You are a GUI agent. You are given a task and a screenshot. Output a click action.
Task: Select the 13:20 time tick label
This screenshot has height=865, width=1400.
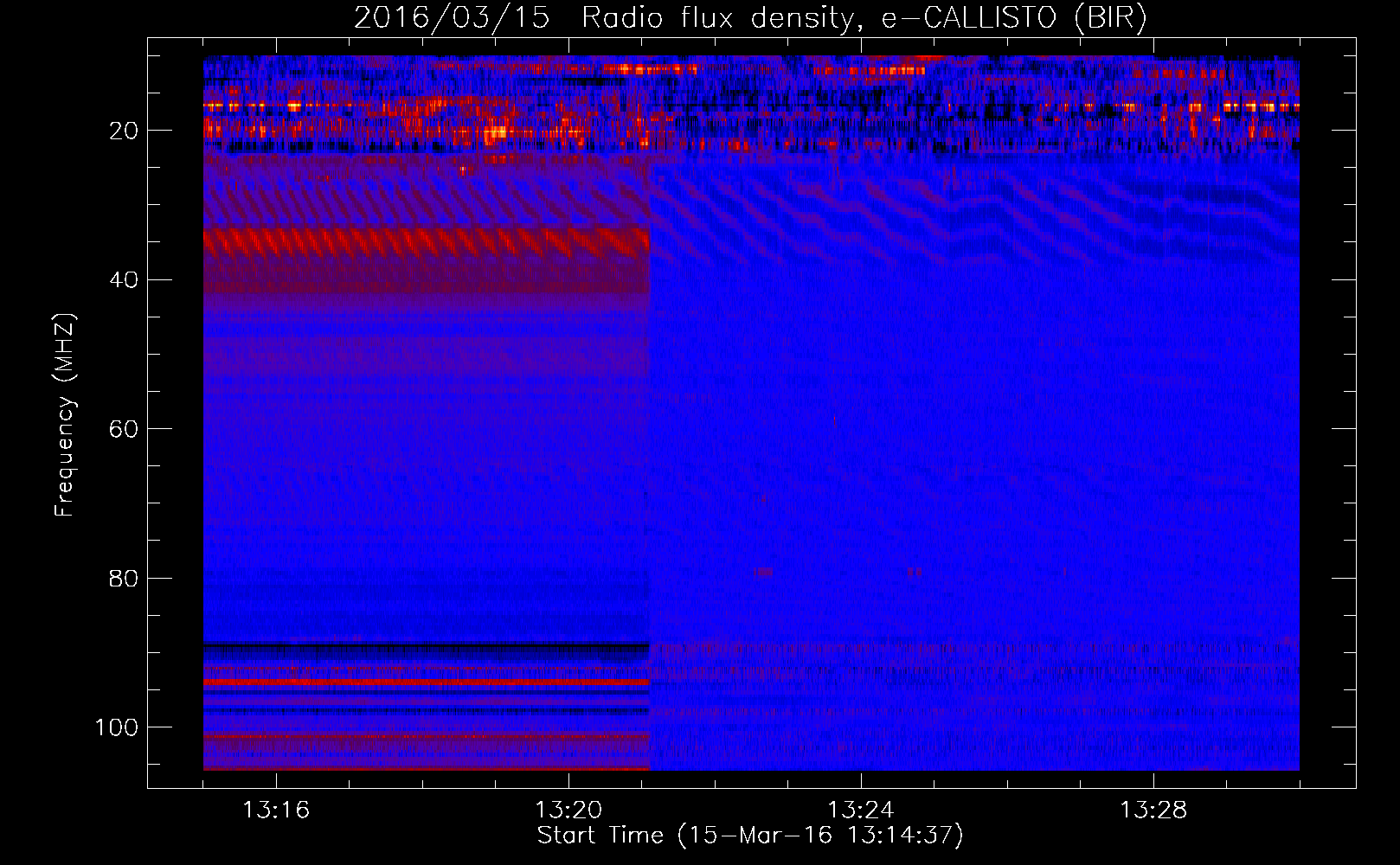568,811
